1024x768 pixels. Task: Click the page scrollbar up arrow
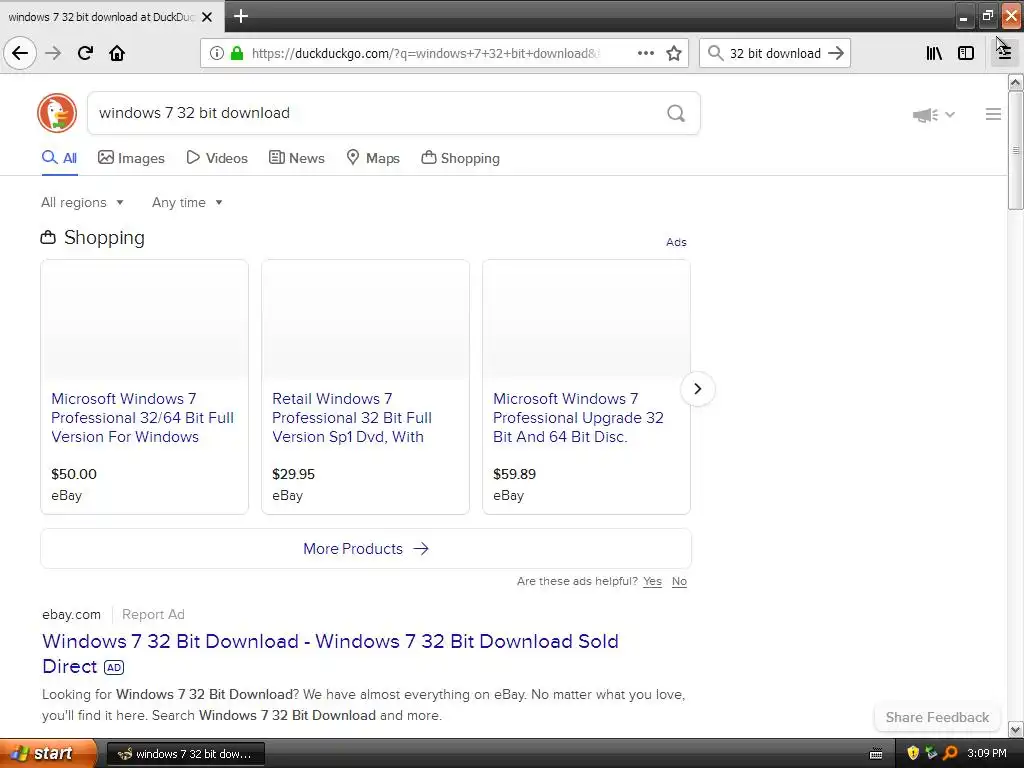[1015, 82]
